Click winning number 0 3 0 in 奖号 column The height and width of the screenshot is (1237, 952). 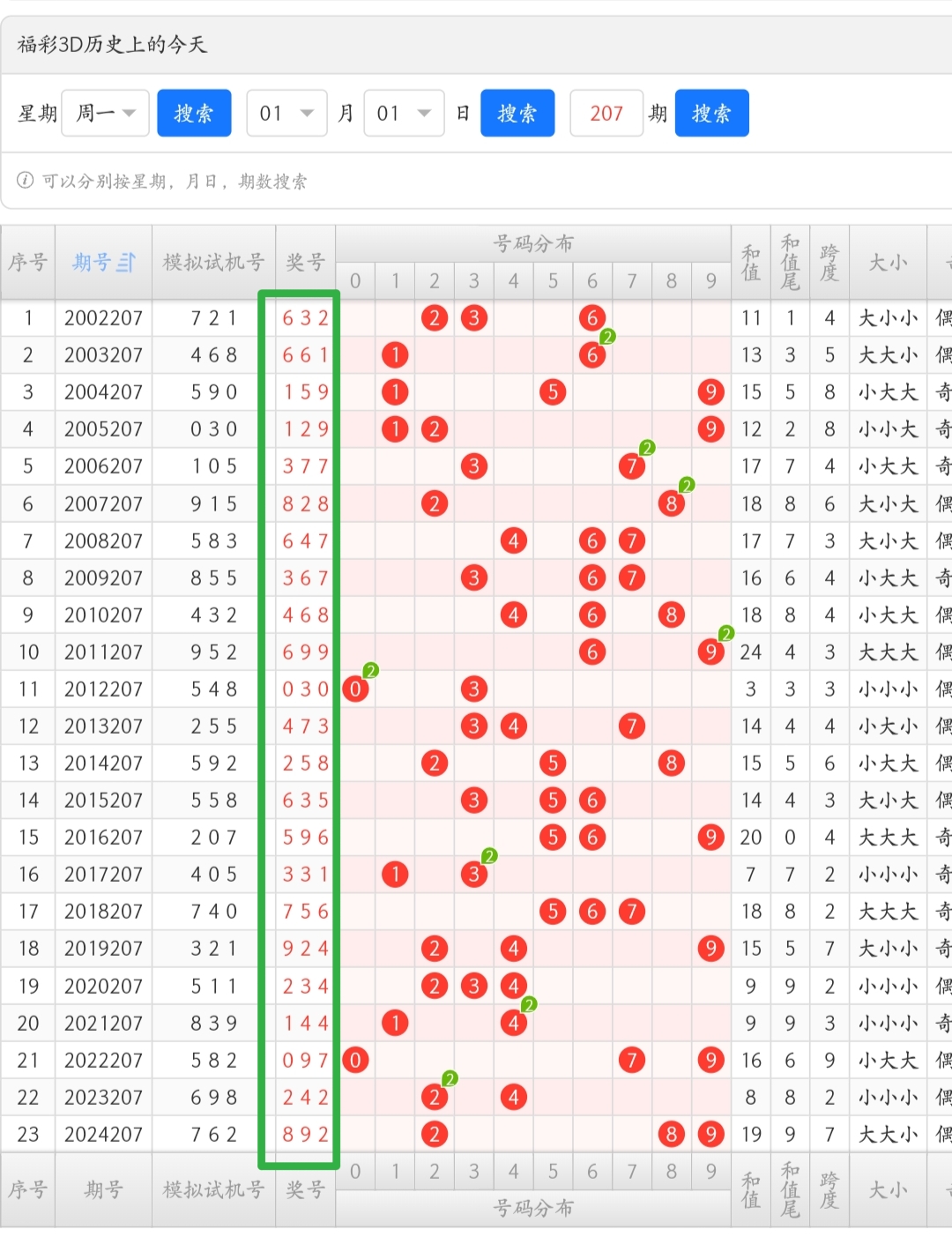305,689
